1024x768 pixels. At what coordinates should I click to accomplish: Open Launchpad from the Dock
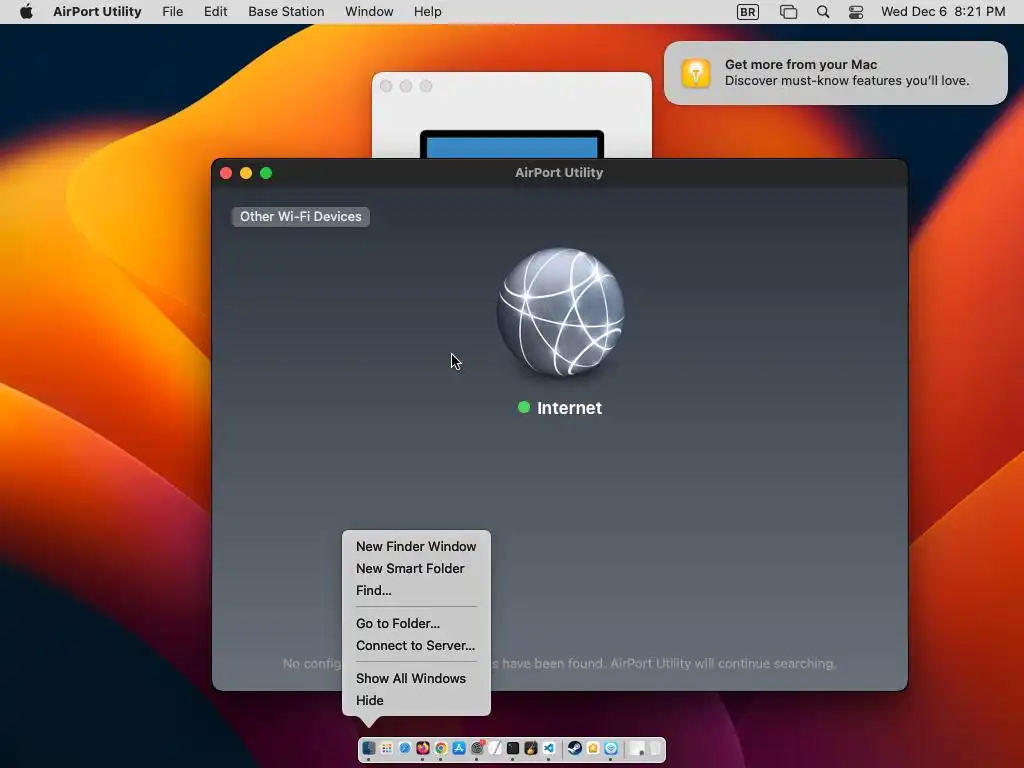tap(387, 748)
